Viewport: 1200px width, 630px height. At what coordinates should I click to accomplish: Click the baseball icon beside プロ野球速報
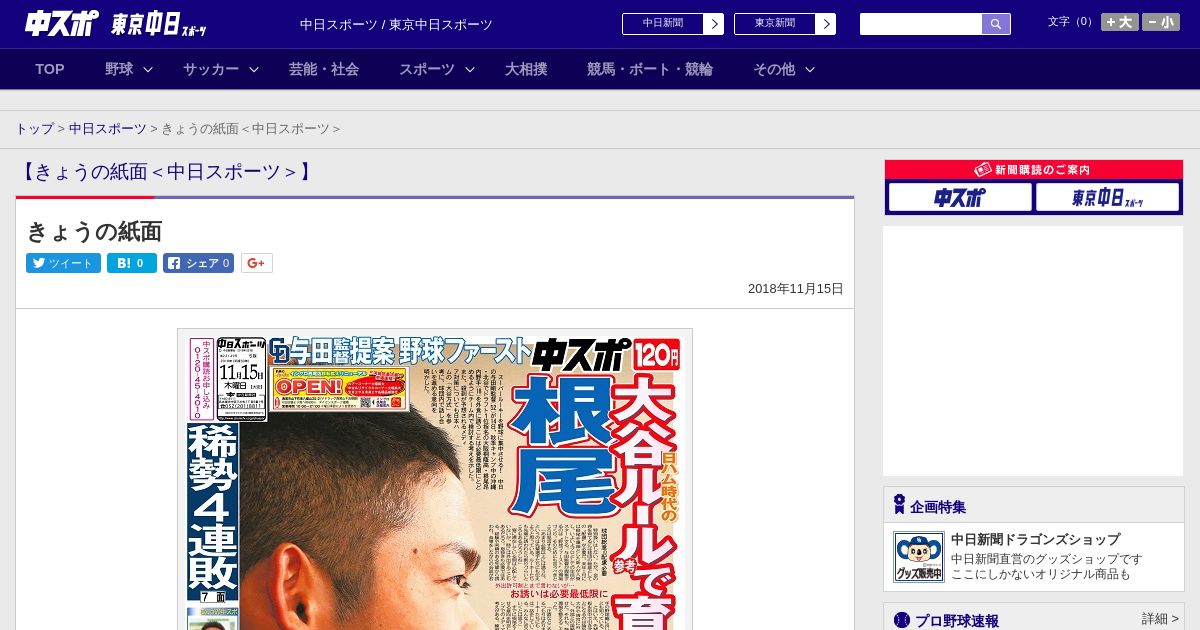(902, 620)
